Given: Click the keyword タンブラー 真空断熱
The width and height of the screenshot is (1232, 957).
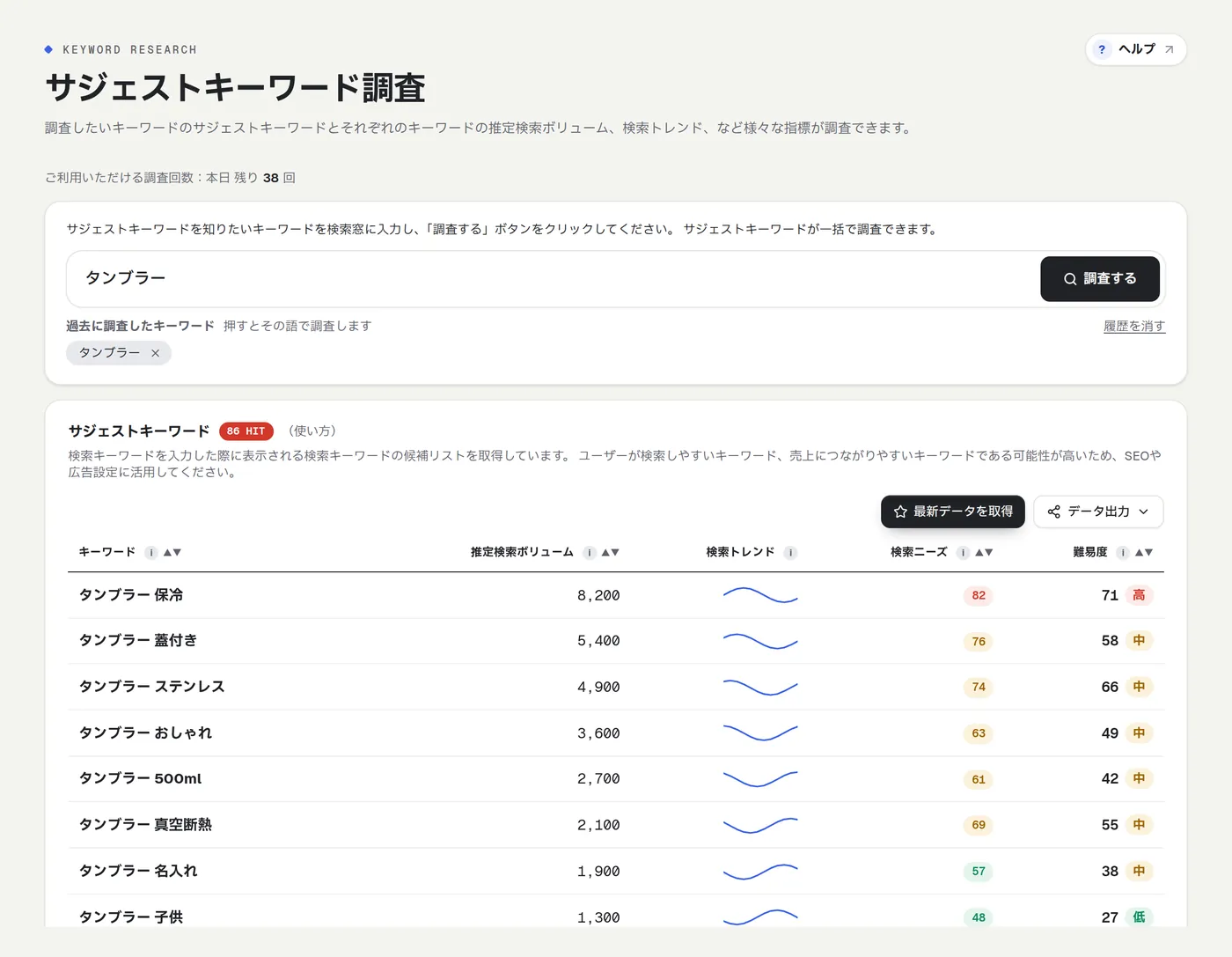Looking at the screenshot, I should pyautogui.click(x=146, y=825).
